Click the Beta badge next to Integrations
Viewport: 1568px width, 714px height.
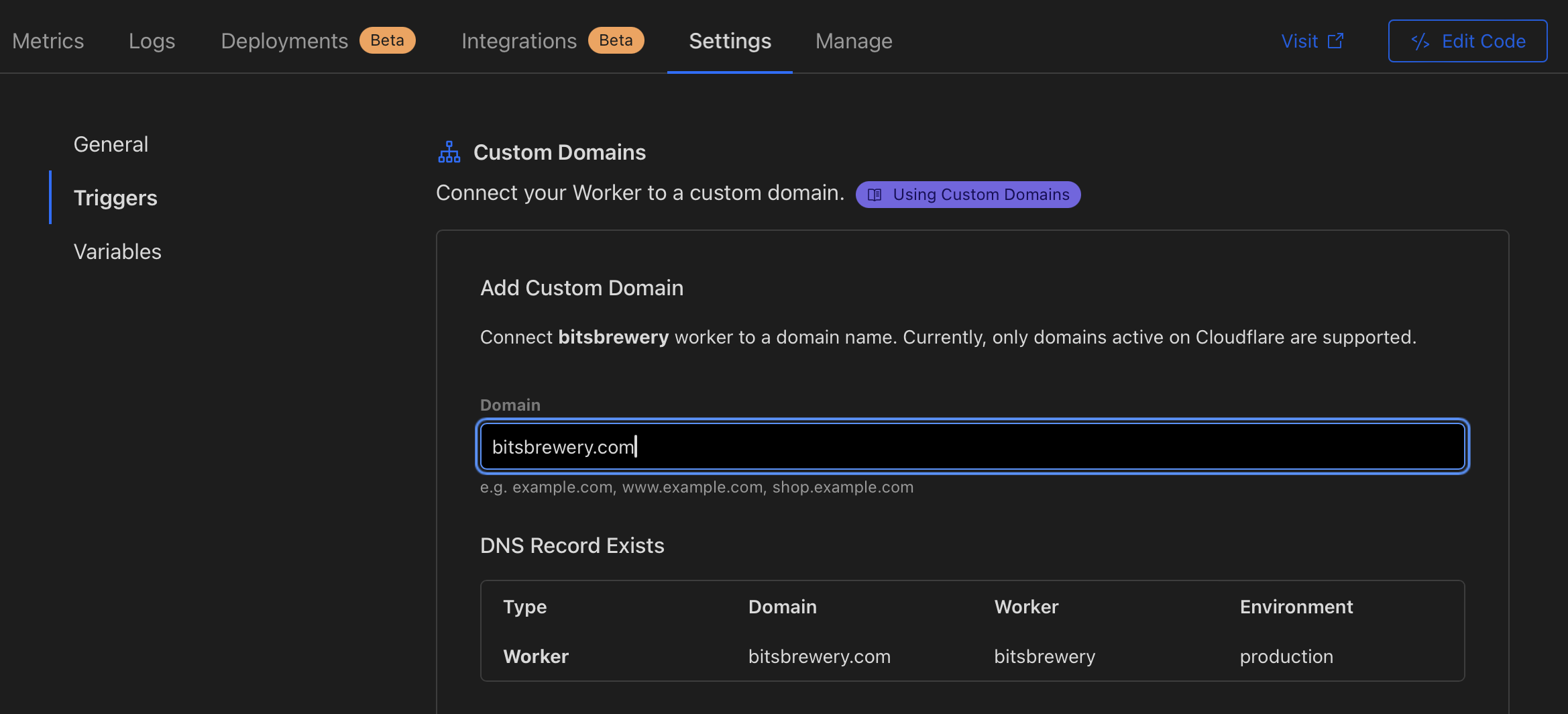coord(616,40)
